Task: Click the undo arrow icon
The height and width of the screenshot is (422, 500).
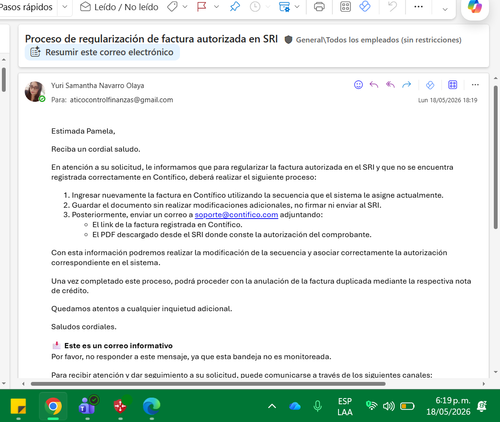Action: coord(393,7)
